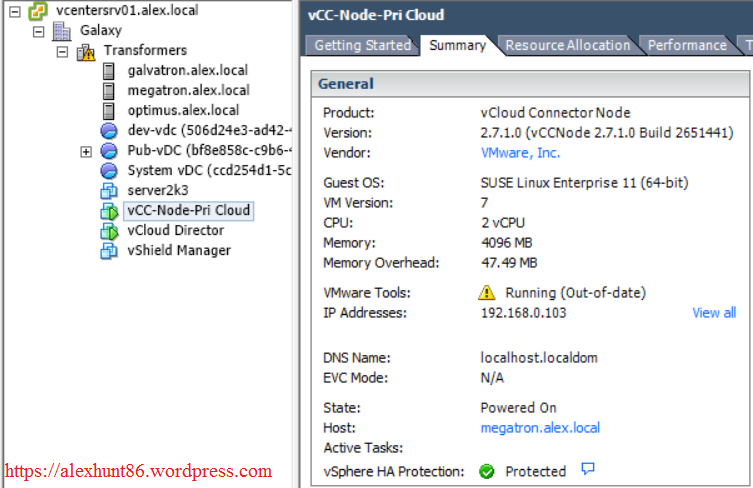Image resolution: width=753 pixels, height=488 pixels.
Task: Open the Performance tab
Action: tap(687, 45)
